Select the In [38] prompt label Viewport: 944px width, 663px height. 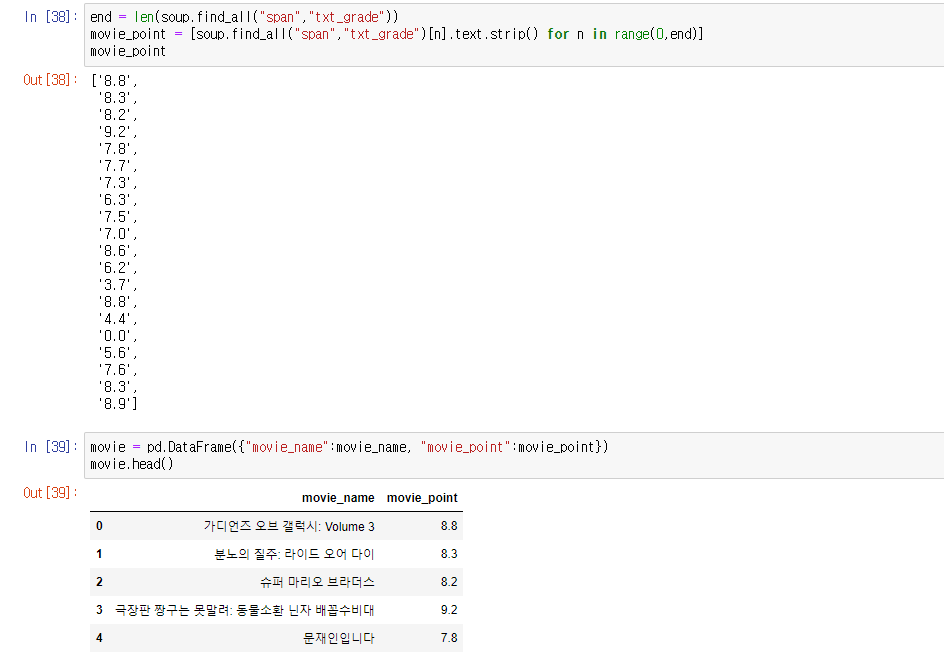(51, 17)
